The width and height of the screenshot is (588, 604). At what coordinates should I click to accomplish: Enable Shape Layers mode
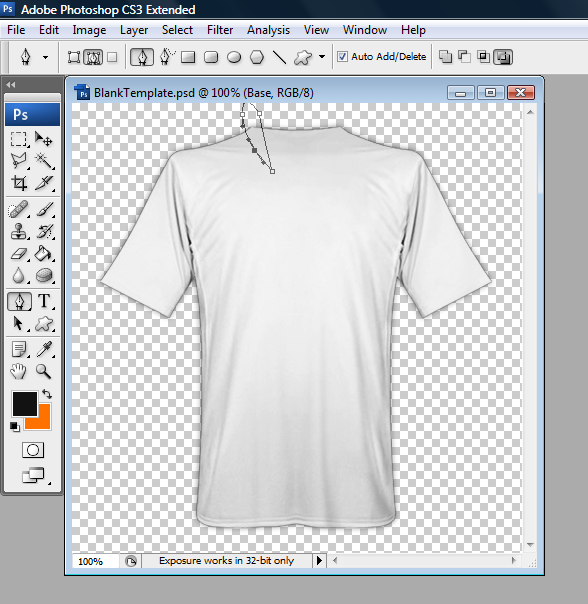point(74,57)
